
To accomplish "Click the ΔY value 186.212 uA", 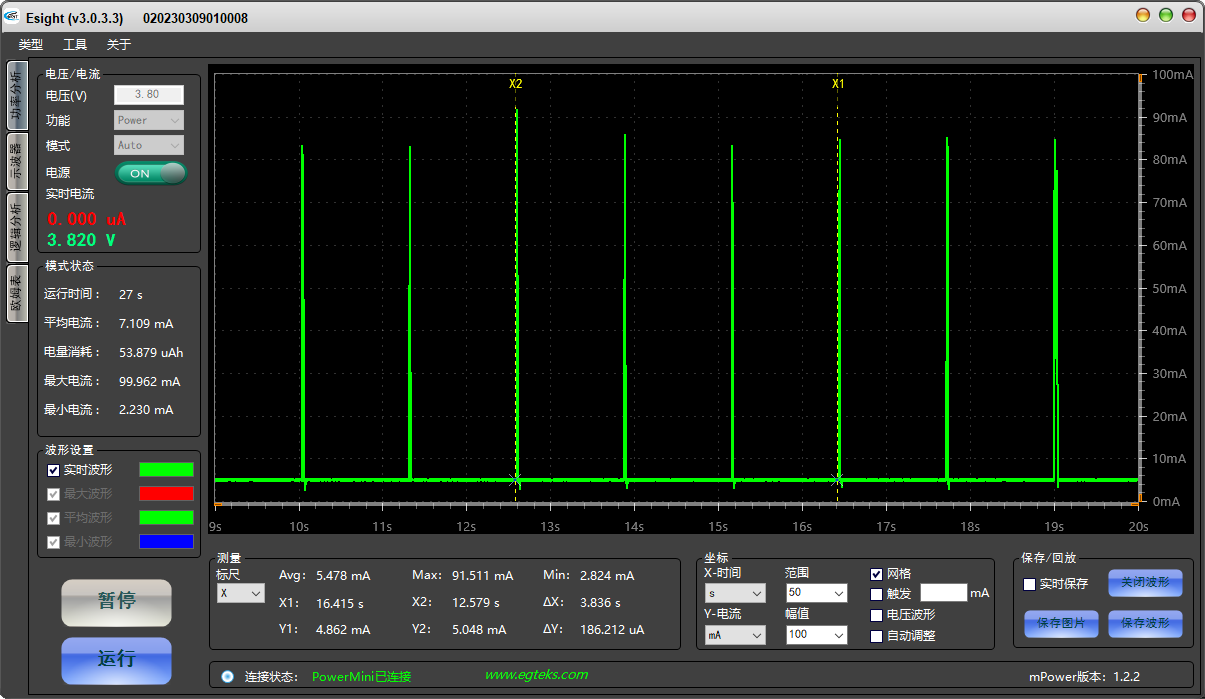I will coord(612,630).
